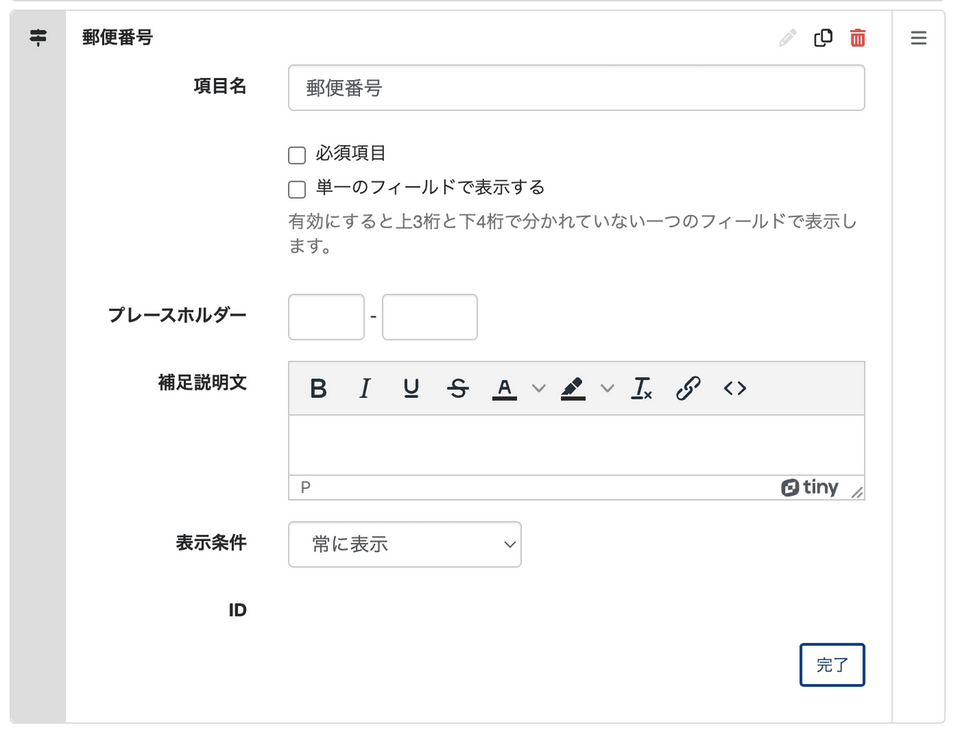Apply italic formatting in the editor
Screen dimensions: 960x732
point(365,389)
